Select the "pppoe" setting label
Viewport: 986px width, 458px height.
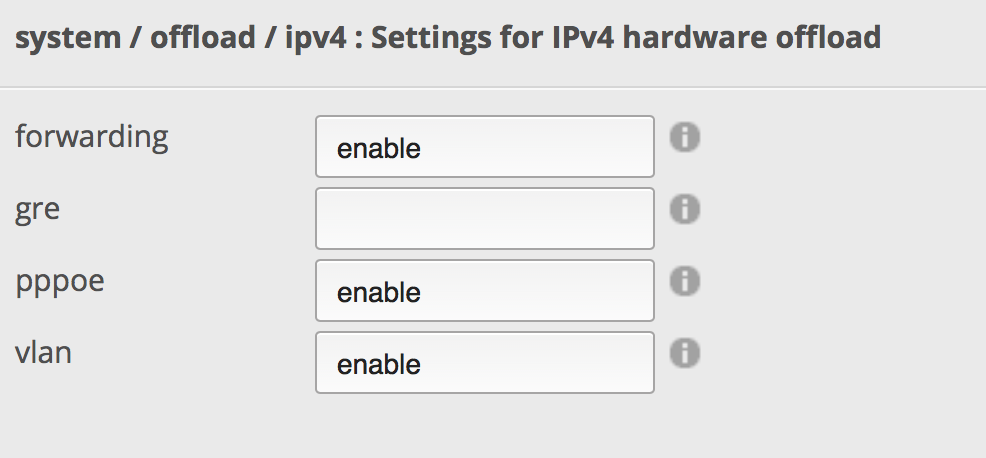[x=60, y=282]
